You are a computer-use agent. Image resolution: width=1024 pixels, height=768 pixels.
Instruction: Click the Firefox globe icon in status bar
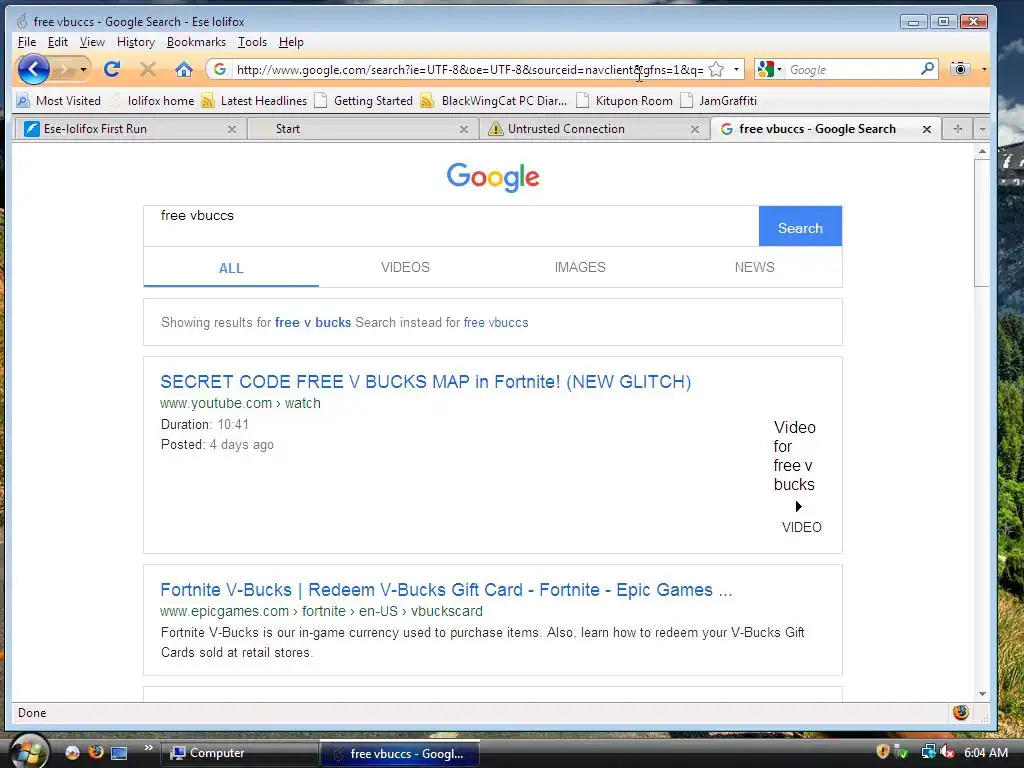click(961, 712)
